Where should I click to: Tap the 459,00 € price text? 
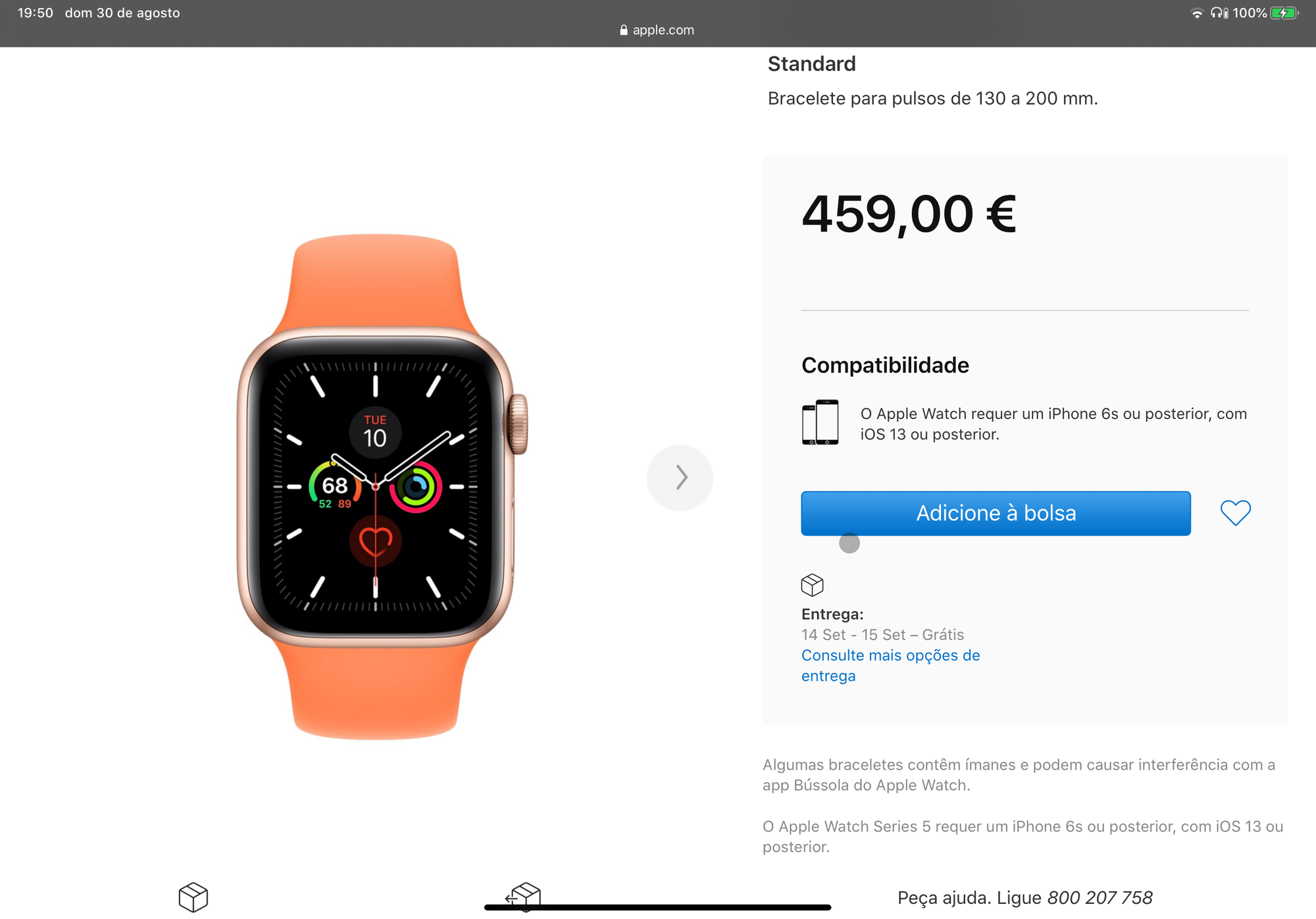pyautogui.click(x=909, y=214)
